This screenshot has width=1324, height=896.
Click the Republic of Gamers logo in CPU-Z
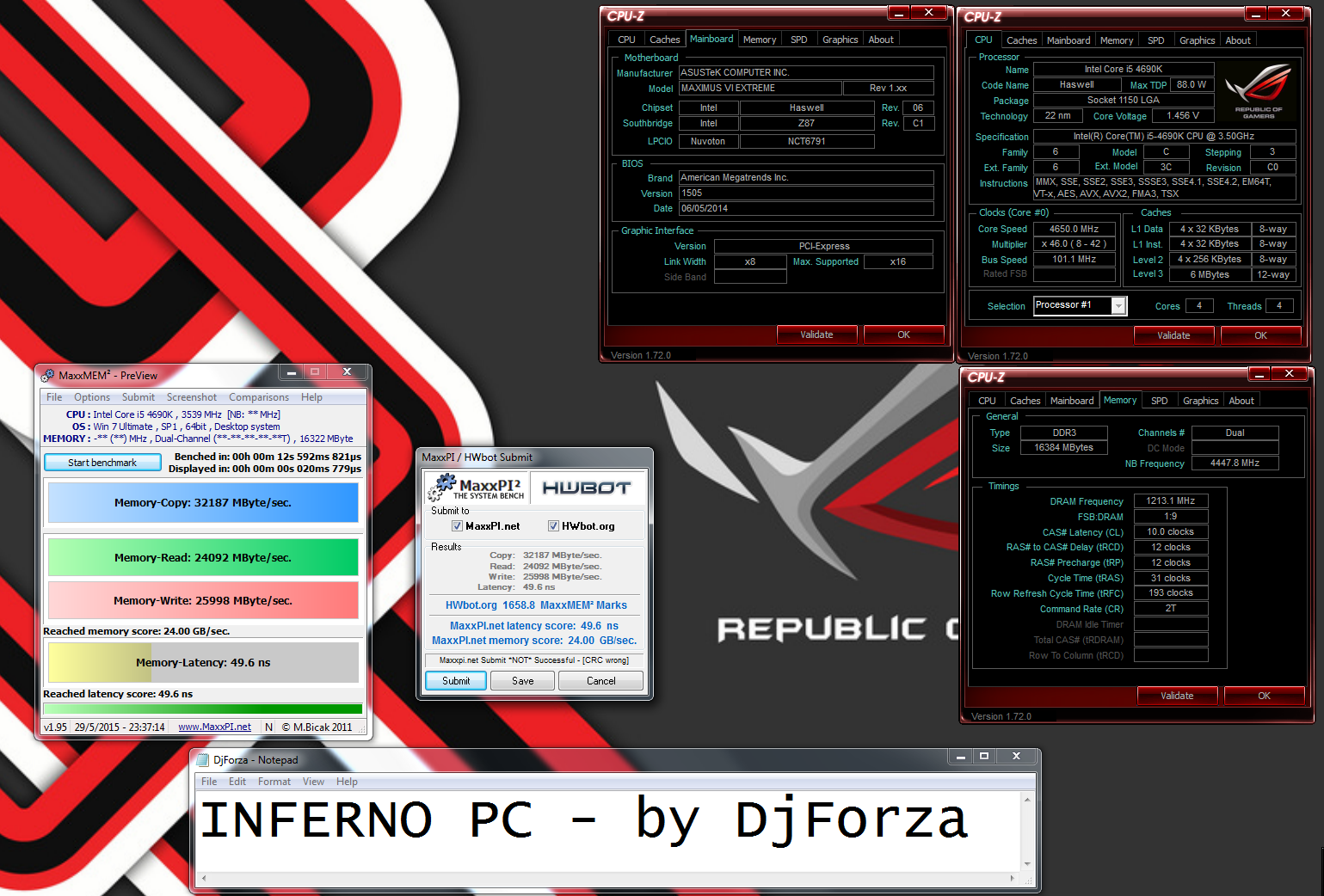click(1258, 89)
